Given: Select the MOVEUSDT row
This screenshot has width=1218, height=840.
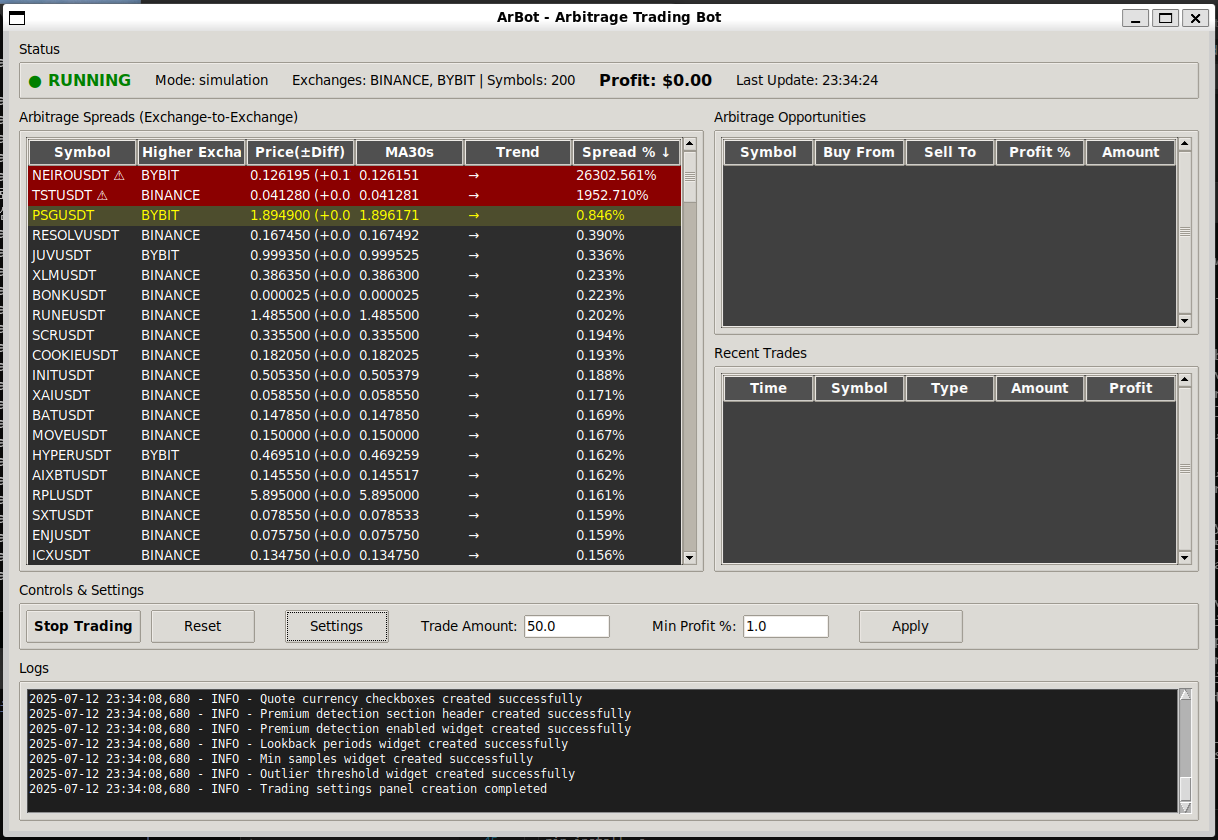Looking at the screenshot, I should tap(355, 435).
